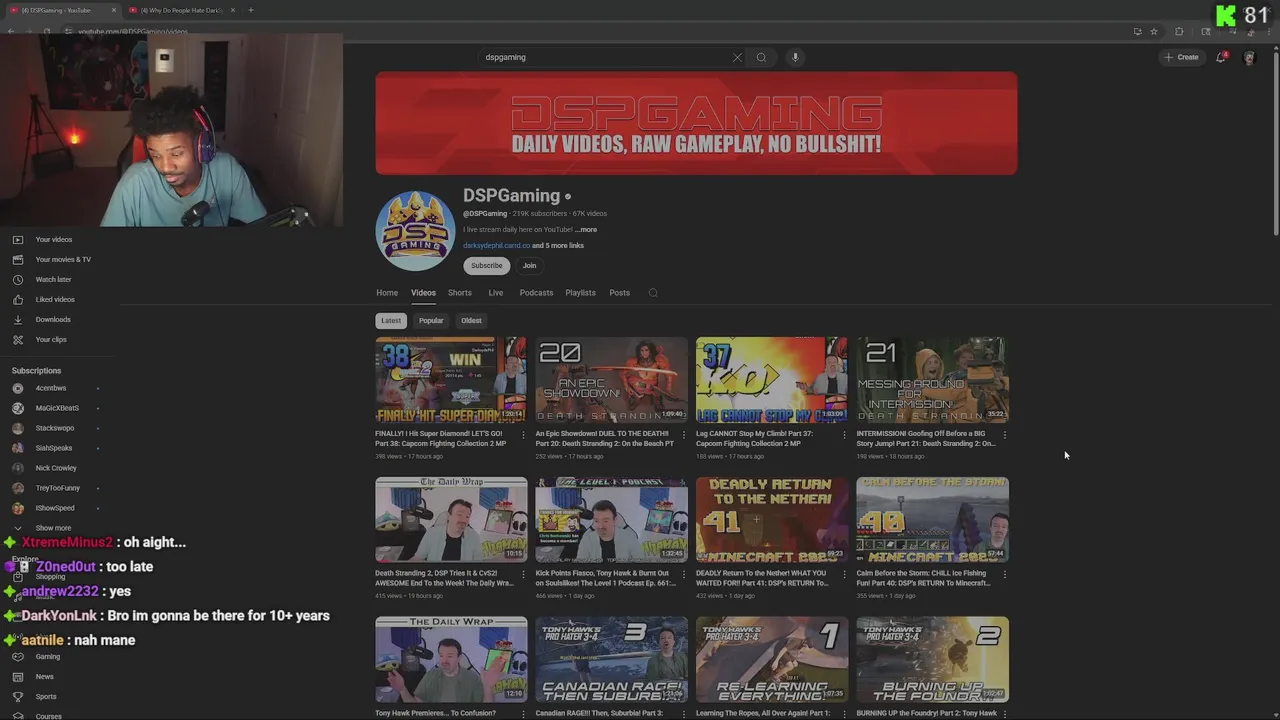
Task: Subscribe to DSPGaming
Action: coord(487,266)
